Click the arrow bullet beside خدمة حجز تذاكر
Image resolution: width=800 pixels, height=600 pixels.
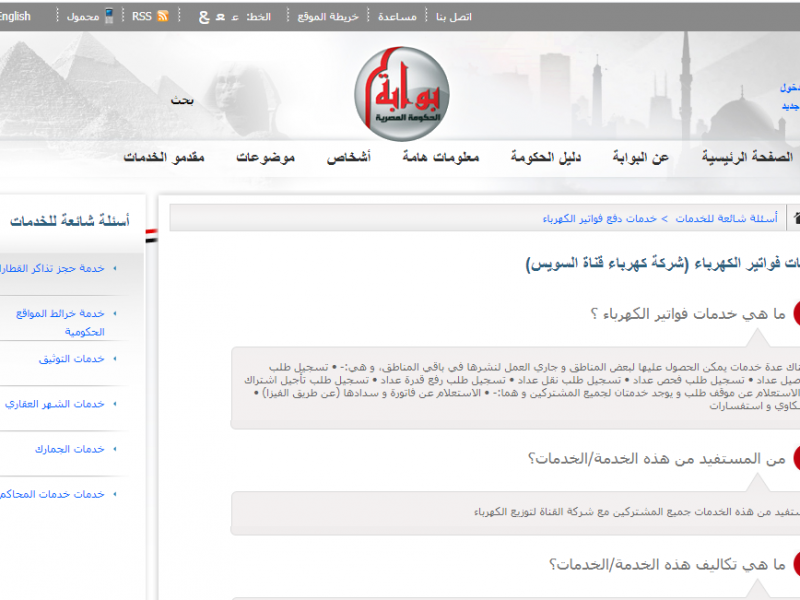115,268
